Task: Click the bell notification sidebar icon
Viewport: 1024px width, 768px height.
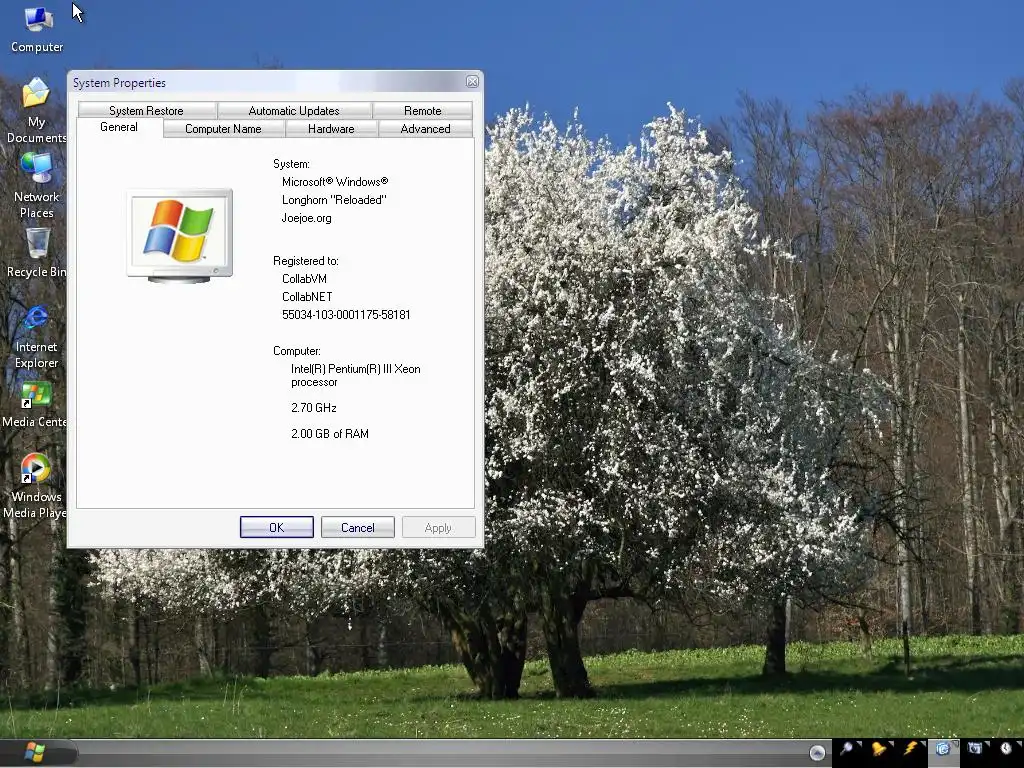Action: tap(878, 748)
